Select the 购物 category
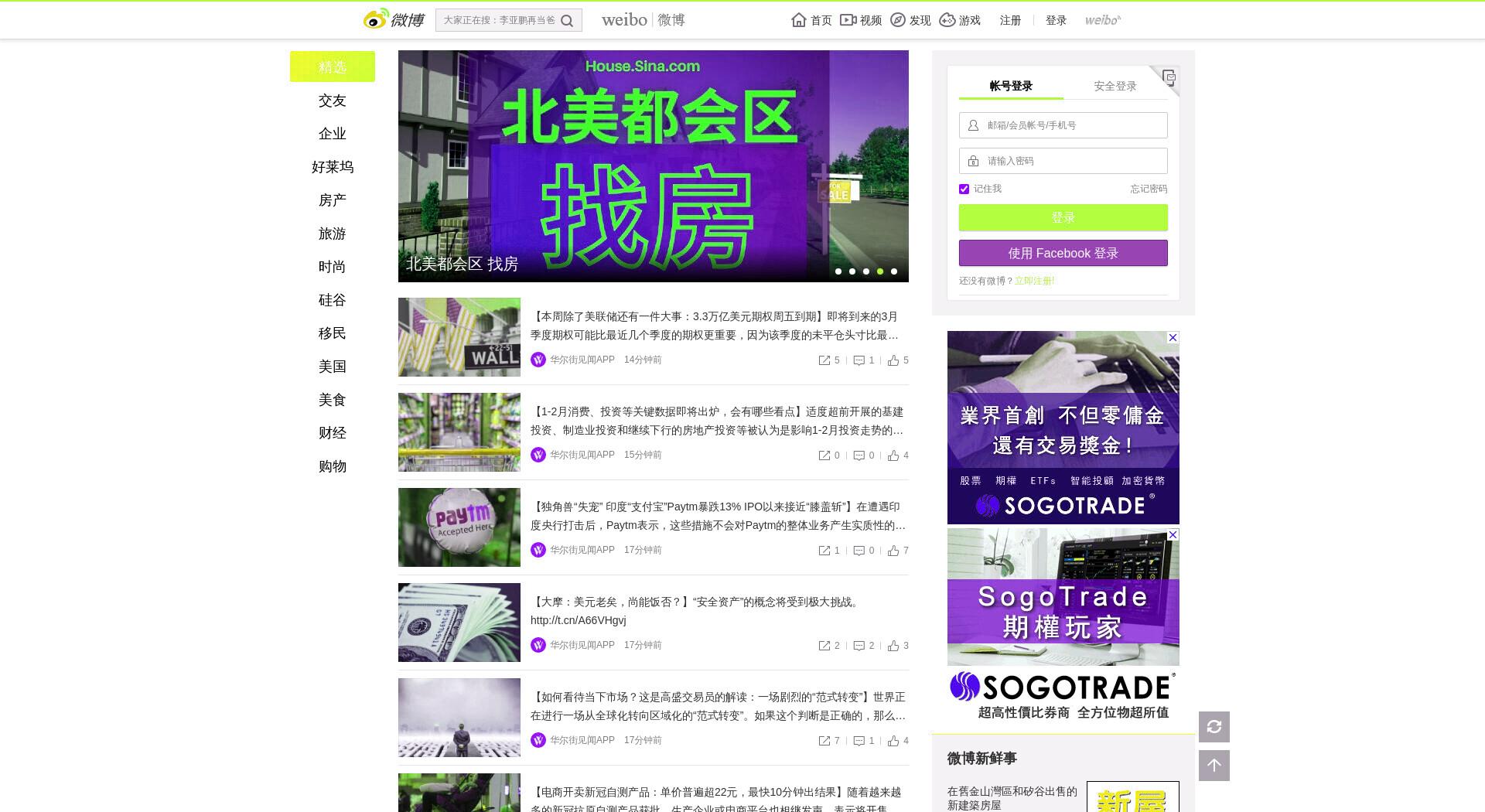The image size is (1485, 812). [x=333, y=466]
